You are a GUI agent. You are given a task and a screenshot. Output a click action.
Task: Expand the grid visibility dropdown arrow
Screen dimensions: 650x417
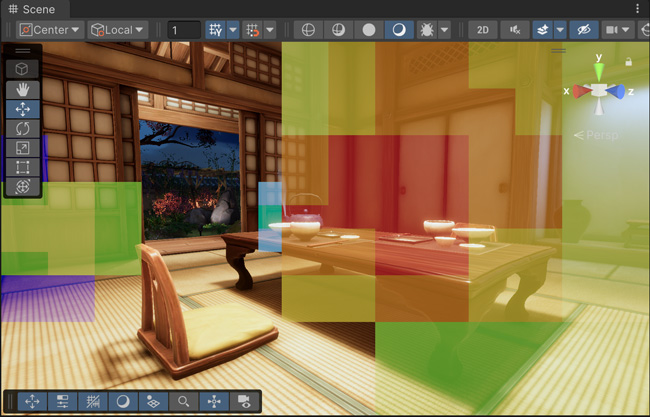tap(233, 30)
